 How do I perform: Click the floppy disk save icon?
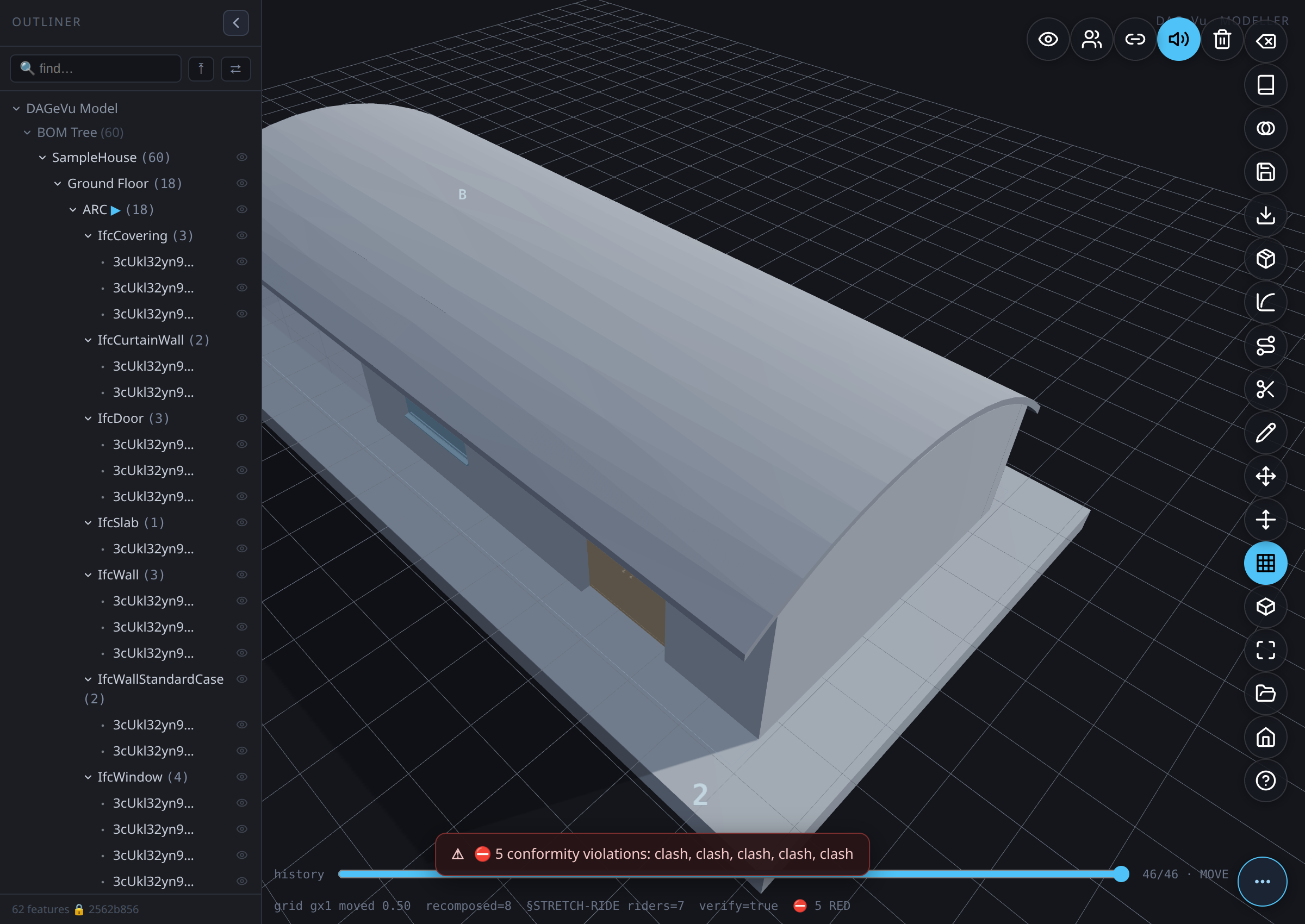(x=1265, y=172)
